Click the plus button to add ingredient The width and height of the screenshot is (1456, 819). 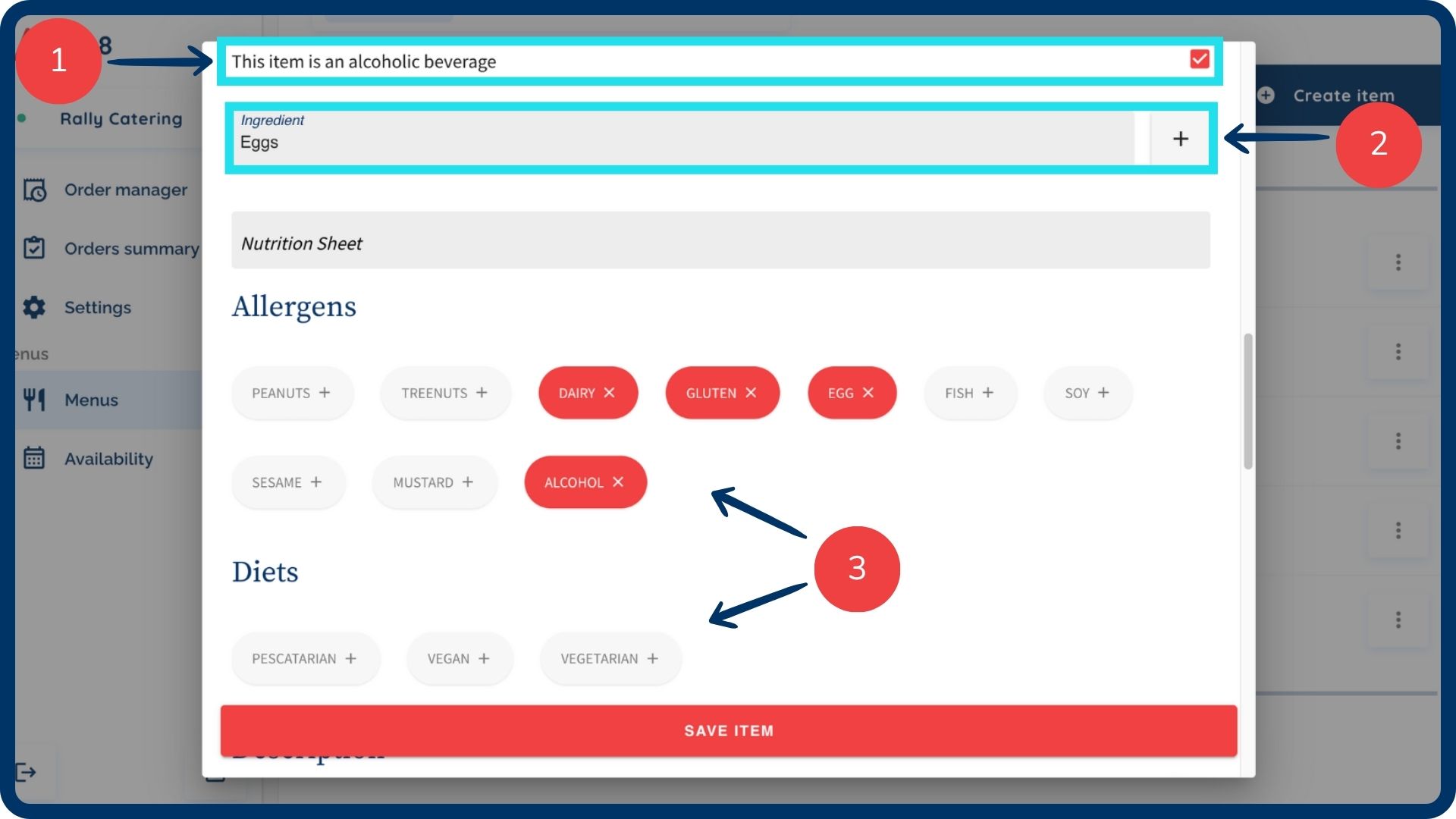click(1180, 139)
